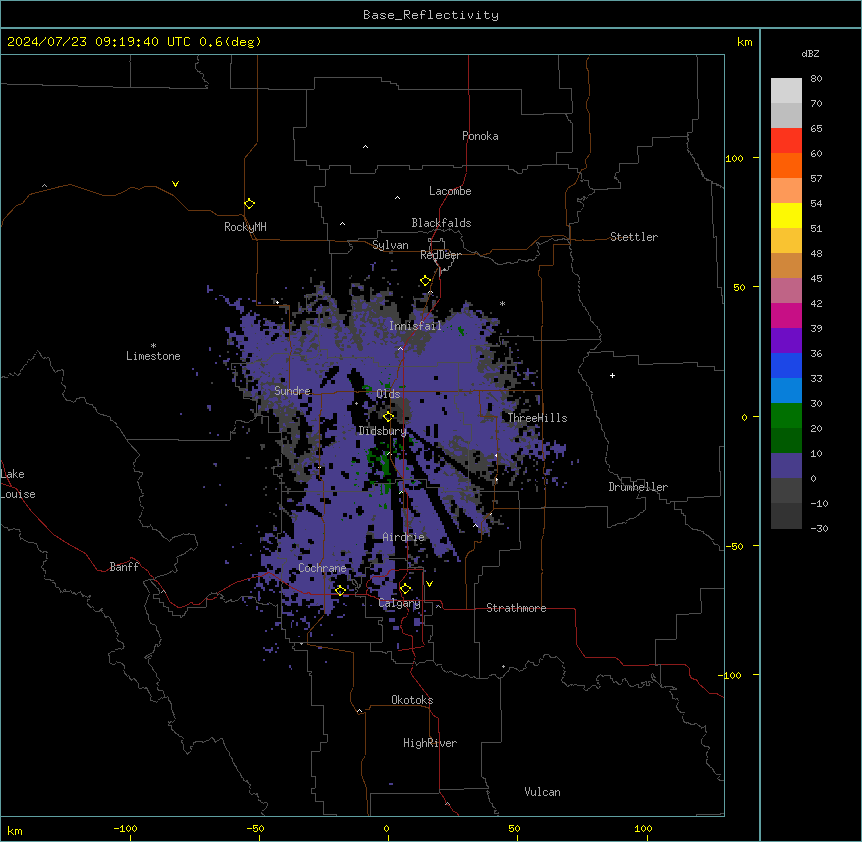Click the ThreeHills city label

coord(537,418)
